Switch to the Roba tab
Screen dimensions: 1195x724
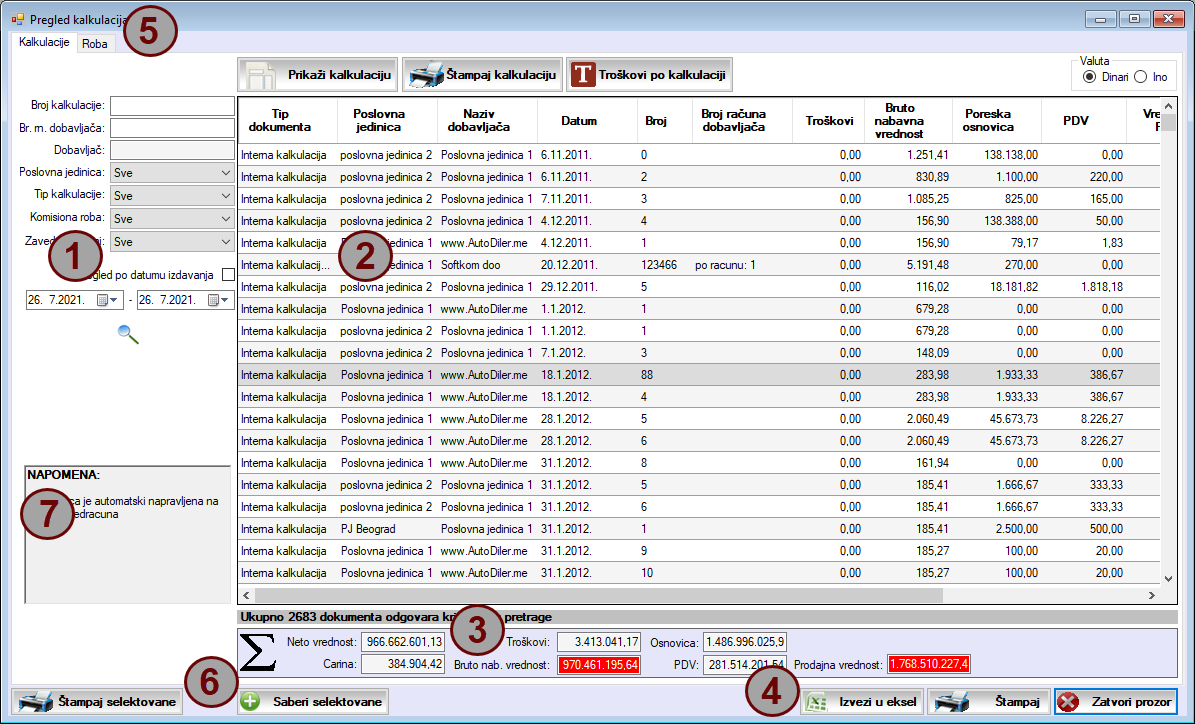pyautogui.click(x=95, y=43)
